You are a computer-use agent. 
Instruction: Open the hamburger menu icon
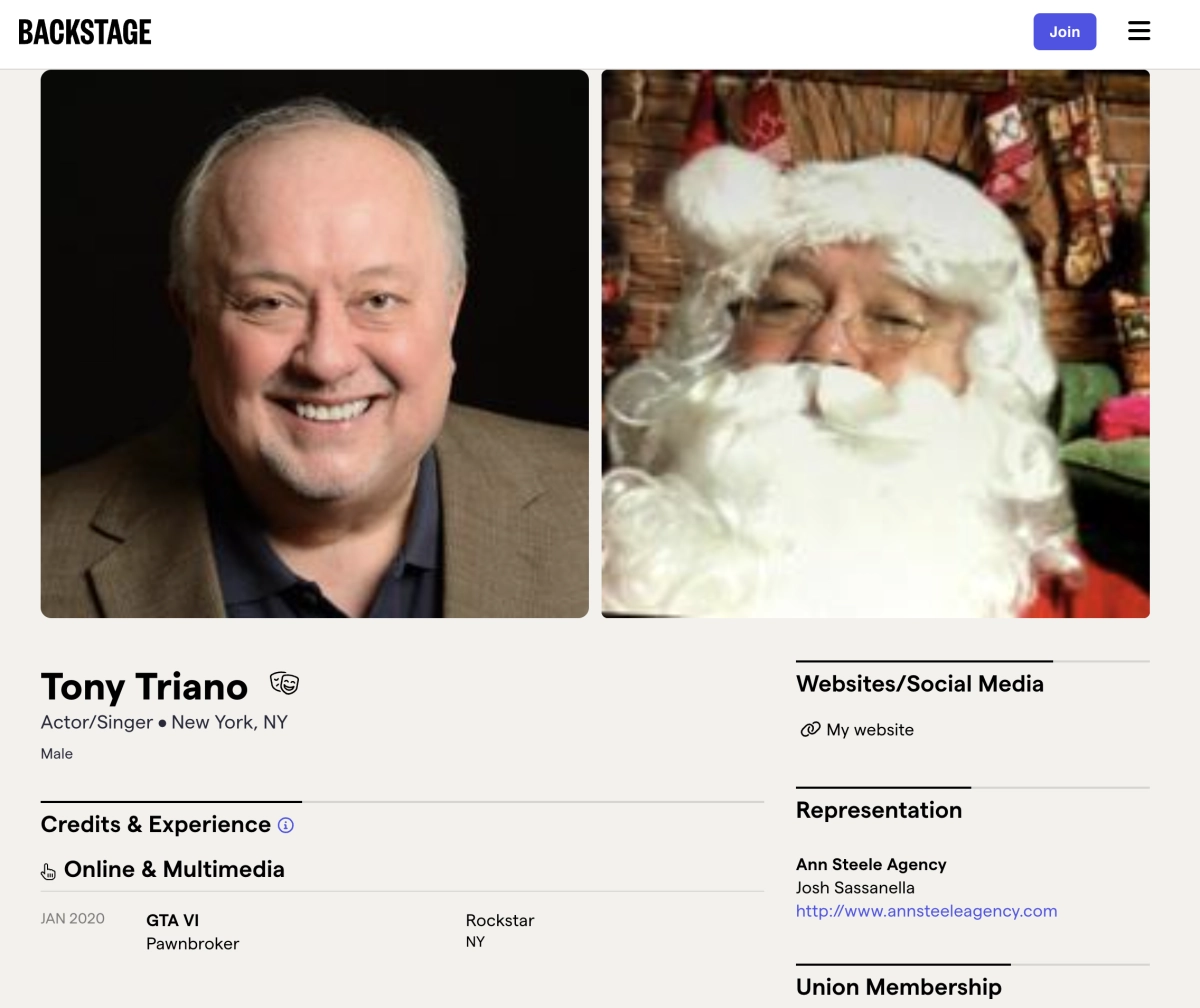click(x=1139, y=32)
